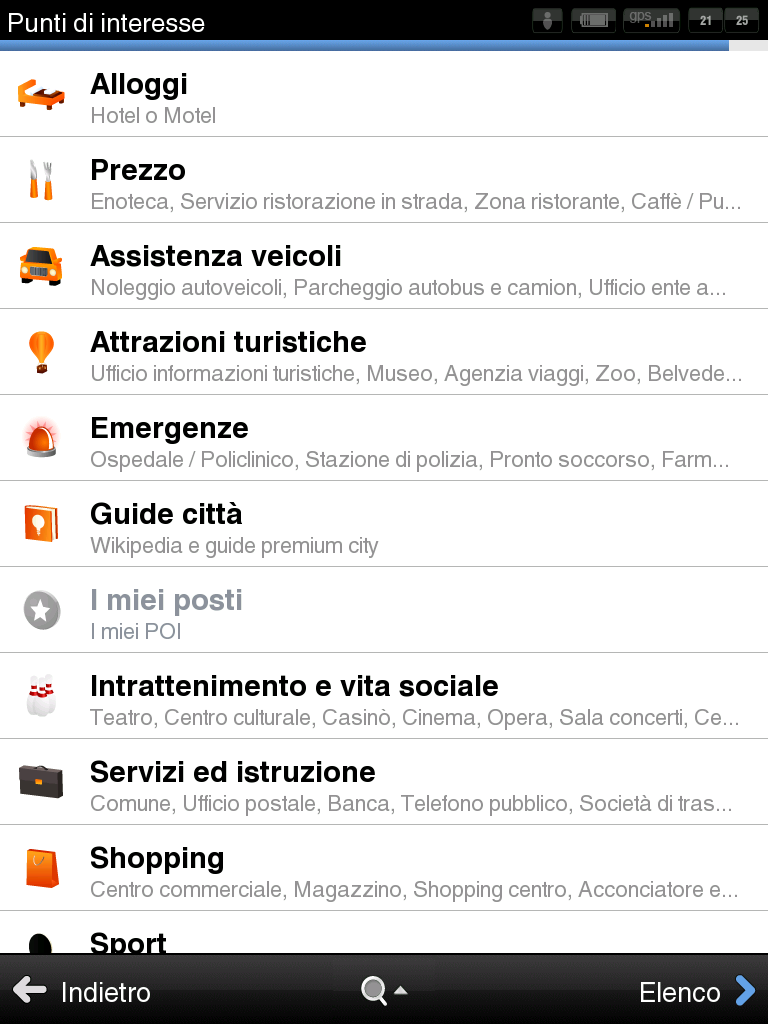Tap the orange shopping bag icon

point(42,867)
